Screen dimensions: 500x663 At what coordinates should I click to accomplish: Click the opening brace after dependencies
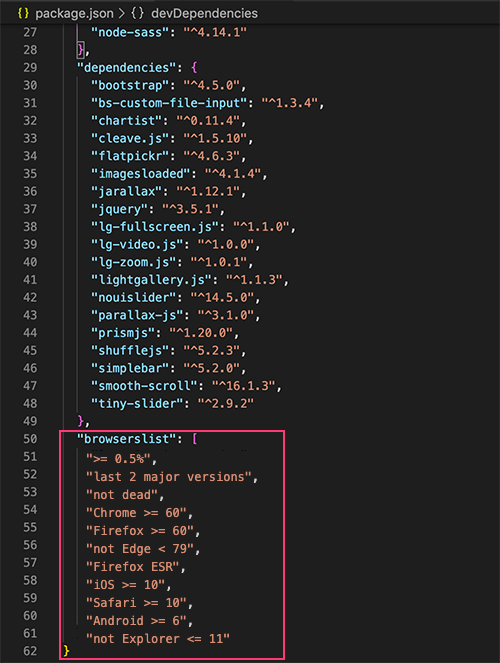click(x=194, y=68)
